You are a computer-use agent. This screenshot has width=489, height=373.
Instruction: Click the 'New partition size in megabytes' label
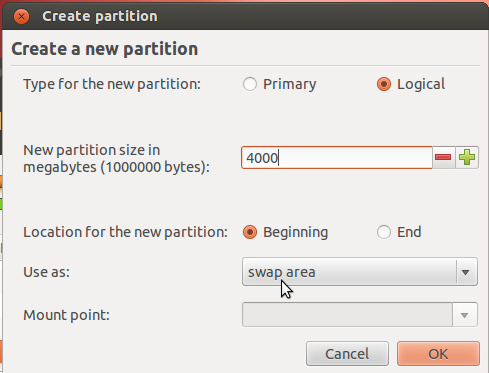click(x=116, y=159)
